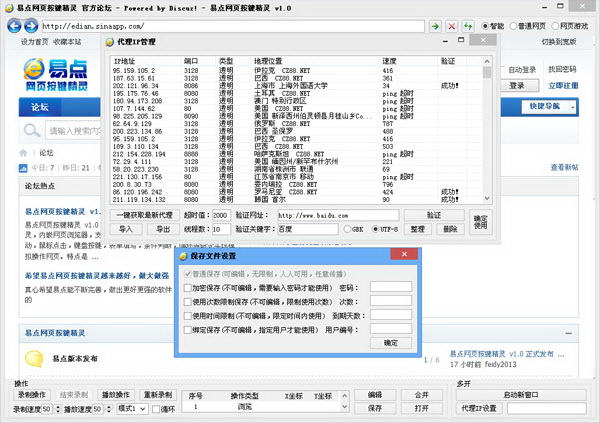The height and width of the screenshot is (423, 600).
Task: Click 一键获取最新代理 button
Action: [x=145, y=215]
